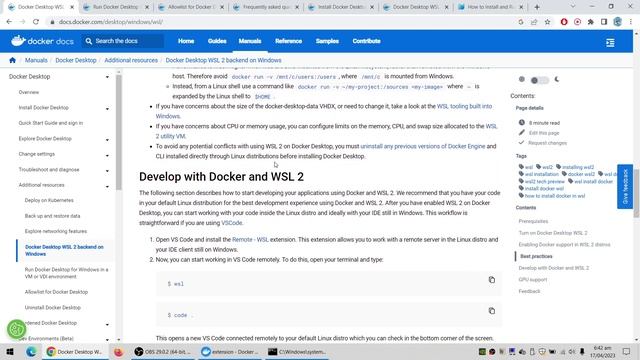Open Firefox from the taskbar
Image resolution: width=640 pixels, height=360 pixels.
pos(118,351)
